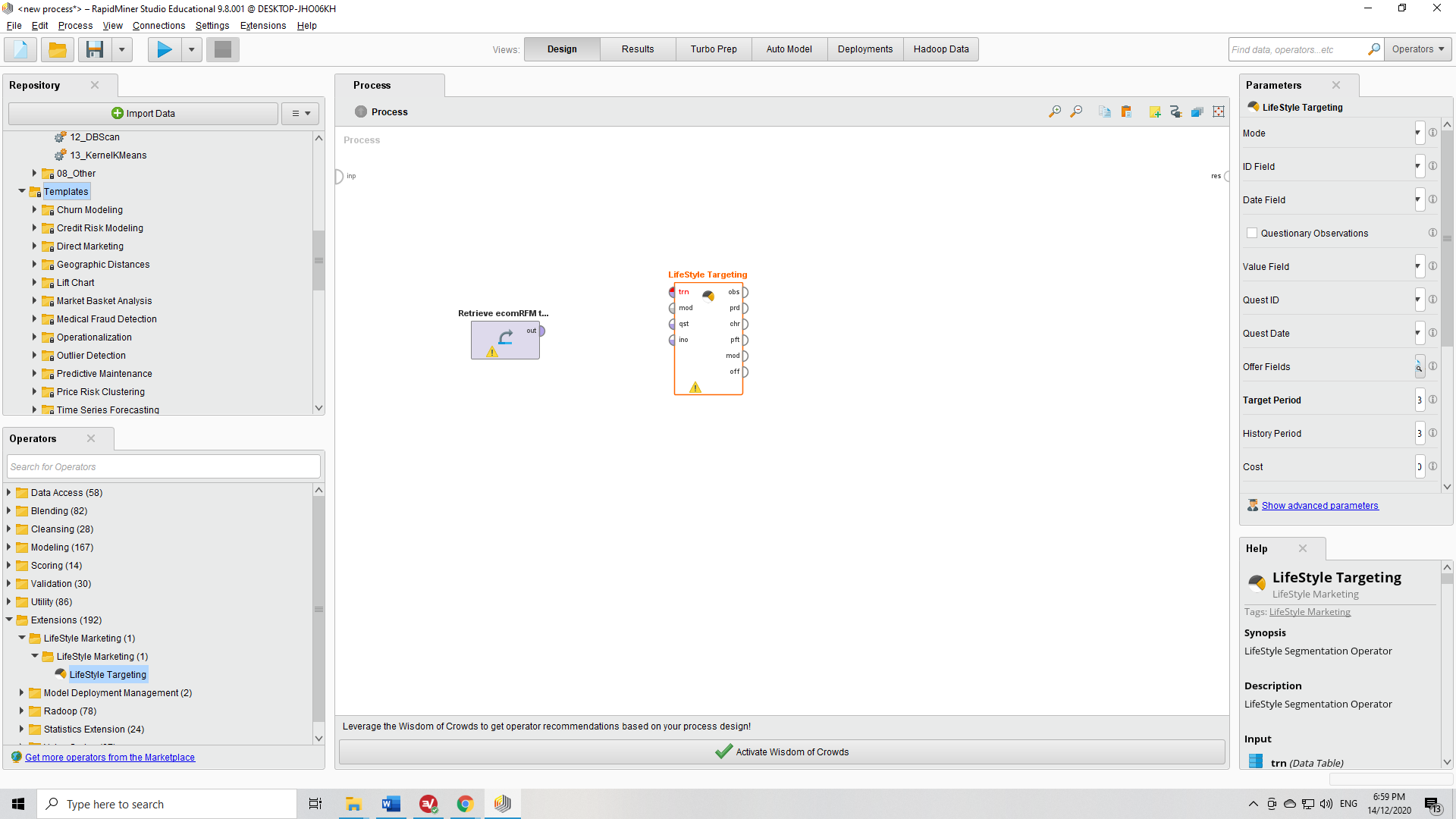Enable the Questionary Observations checkbox
The height and width of the screenshot is (819, 1456).
click(x=1252, y=233)
